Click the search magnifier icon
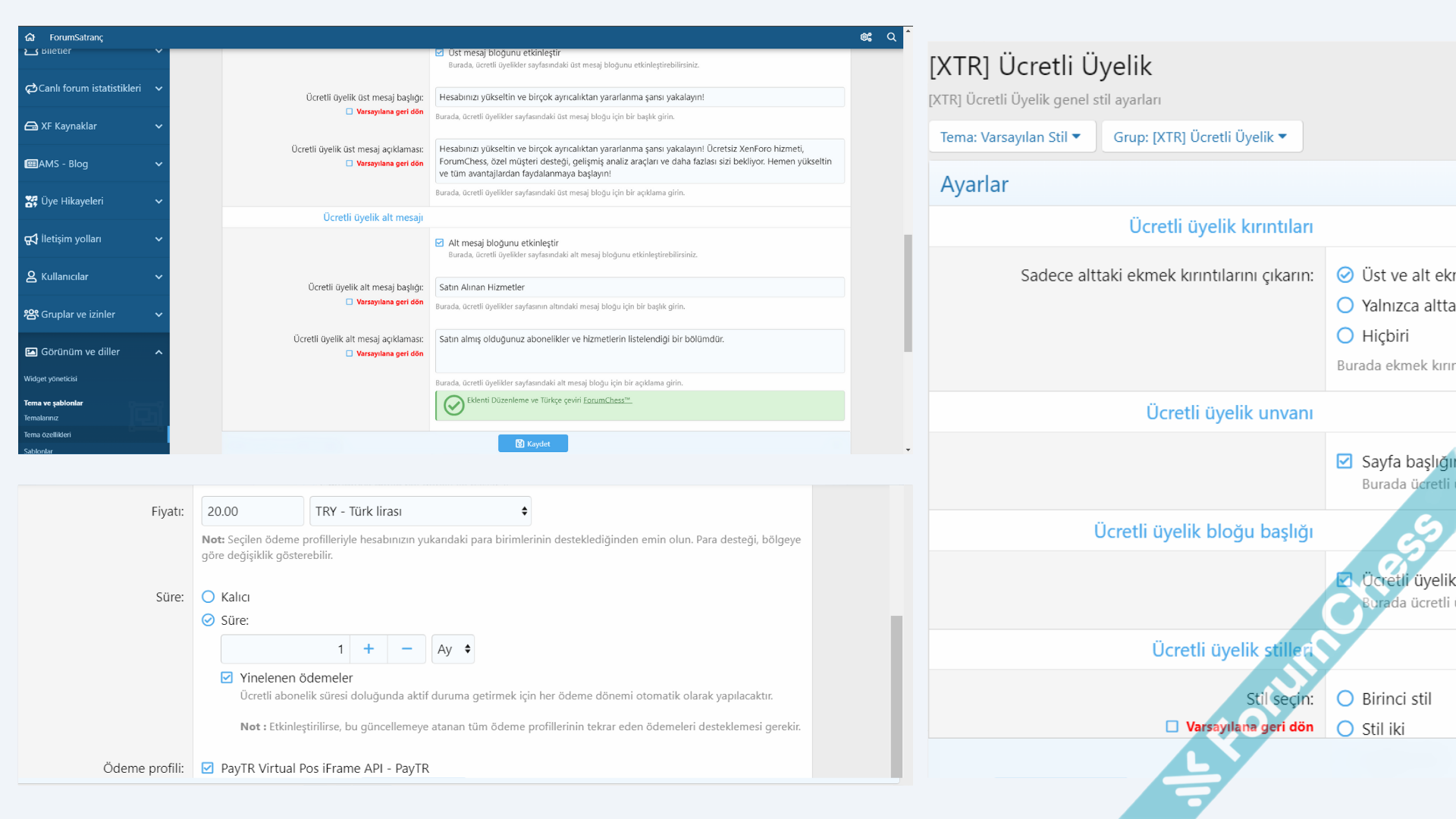 [892, 37]
